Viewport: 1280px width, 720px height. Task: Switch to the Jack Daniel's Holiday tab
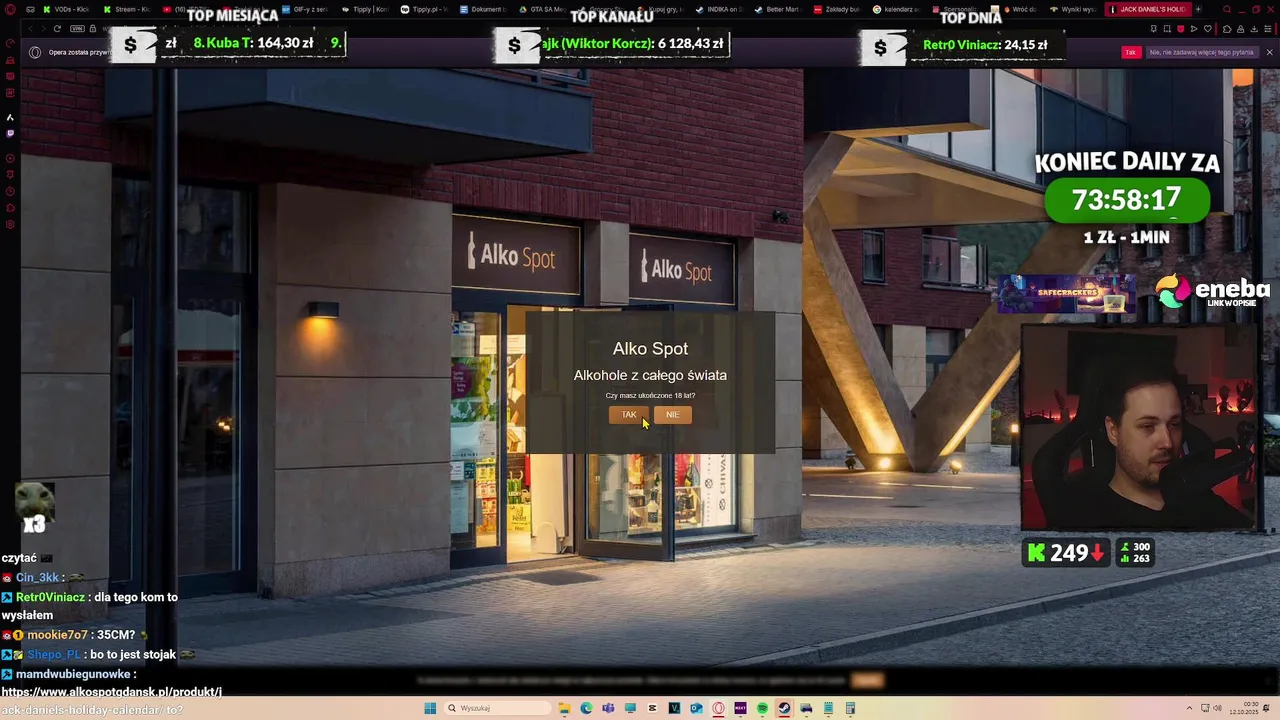coord(1148,9)
